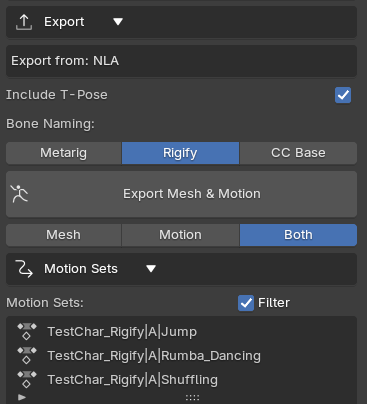367x404 pixels.
Task: Click Export Mesh & Motion button
Action: point(181,194)
